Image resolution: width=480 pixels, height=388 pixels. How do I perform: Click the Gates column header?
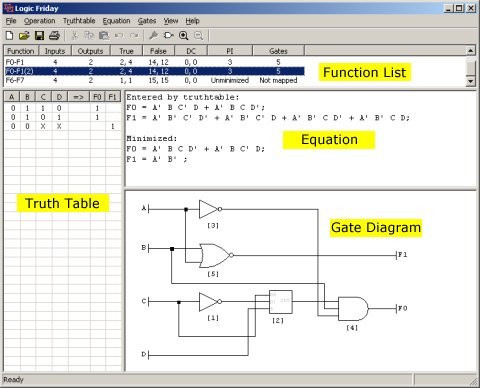(278, 51)
